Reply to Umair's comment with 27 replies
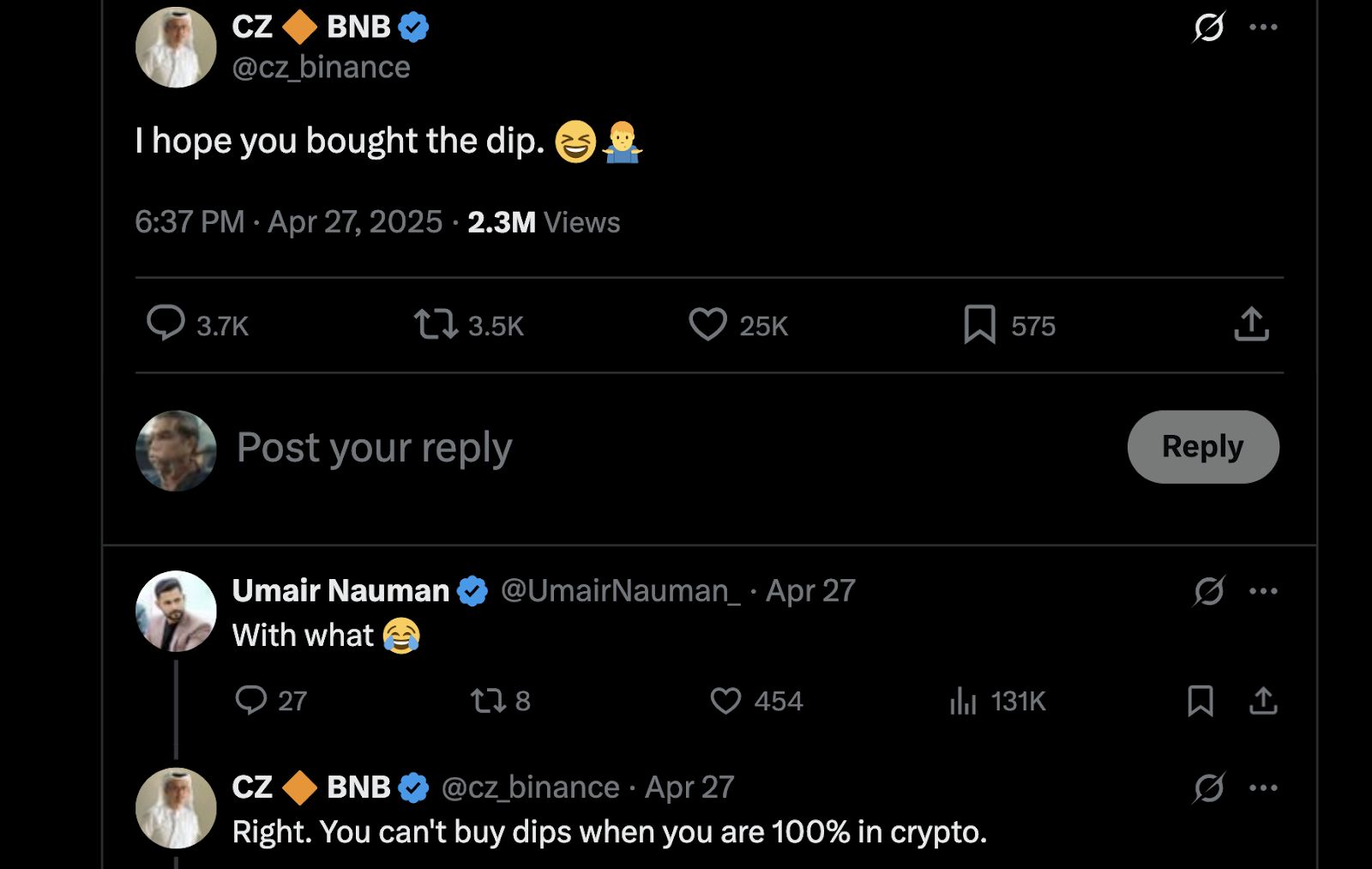The height and width of the screenshot is (869, 1372). (x=251, y=700)
